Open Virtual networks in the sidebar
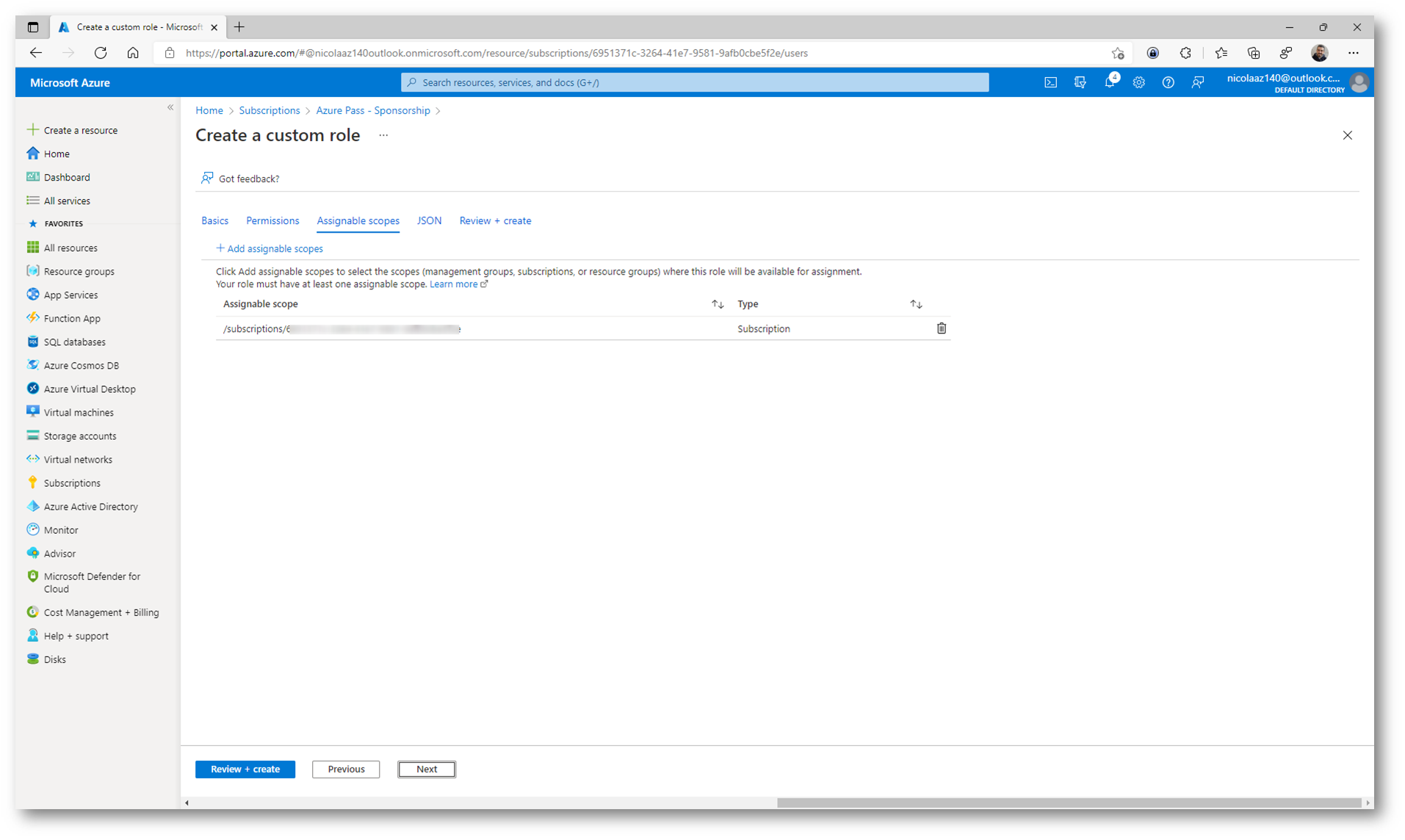Viewport: 1405px width, 840px height. (x=69, y=459)
